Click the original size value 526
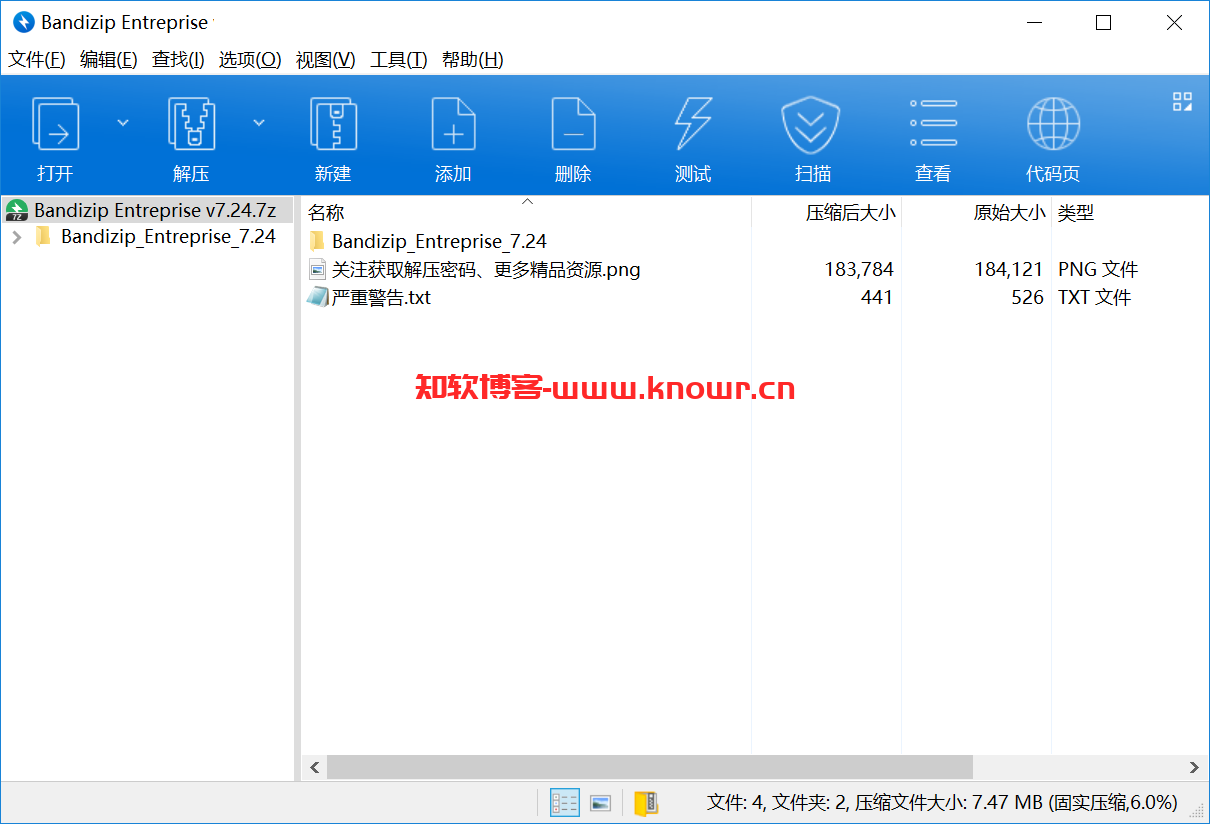Image resolution: width=1210 pixels, height=824 pixels. [x=1027, y=297]
